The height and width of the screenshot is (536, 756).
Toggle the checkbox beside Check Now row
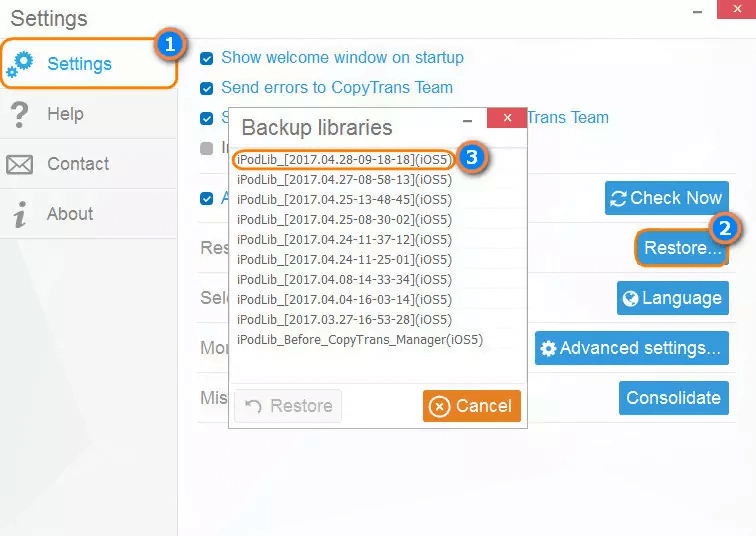coord(206,199)
